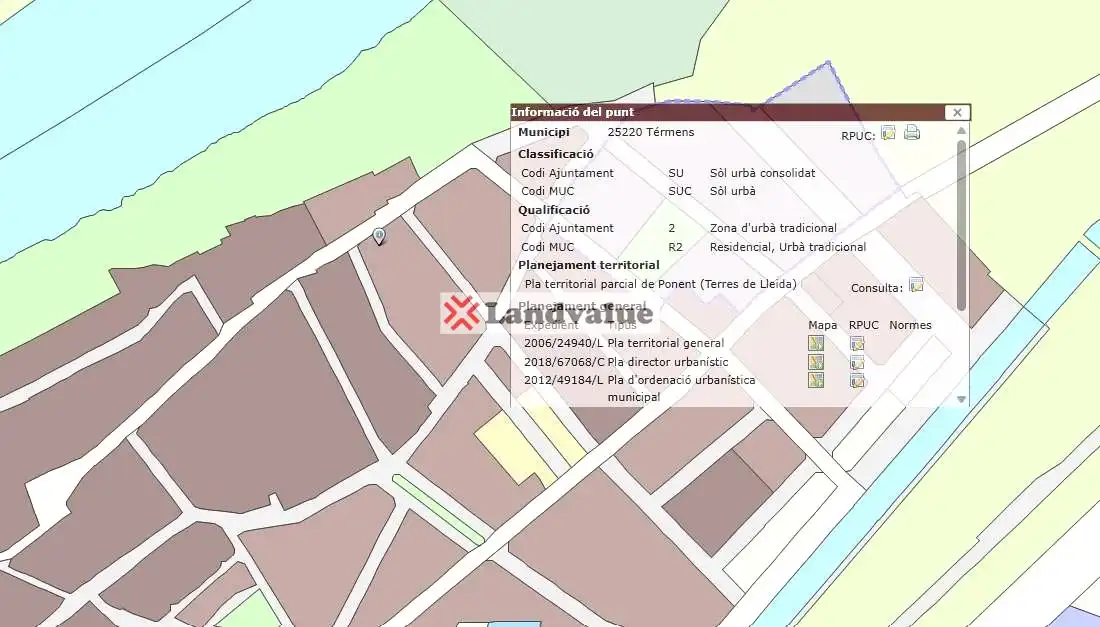Open Mapa icon for Pla d'ordenació urbanística
Image resolution: width=1100 pixels, height=627 pixels.
pyautogui.click(x=815, y=381)
